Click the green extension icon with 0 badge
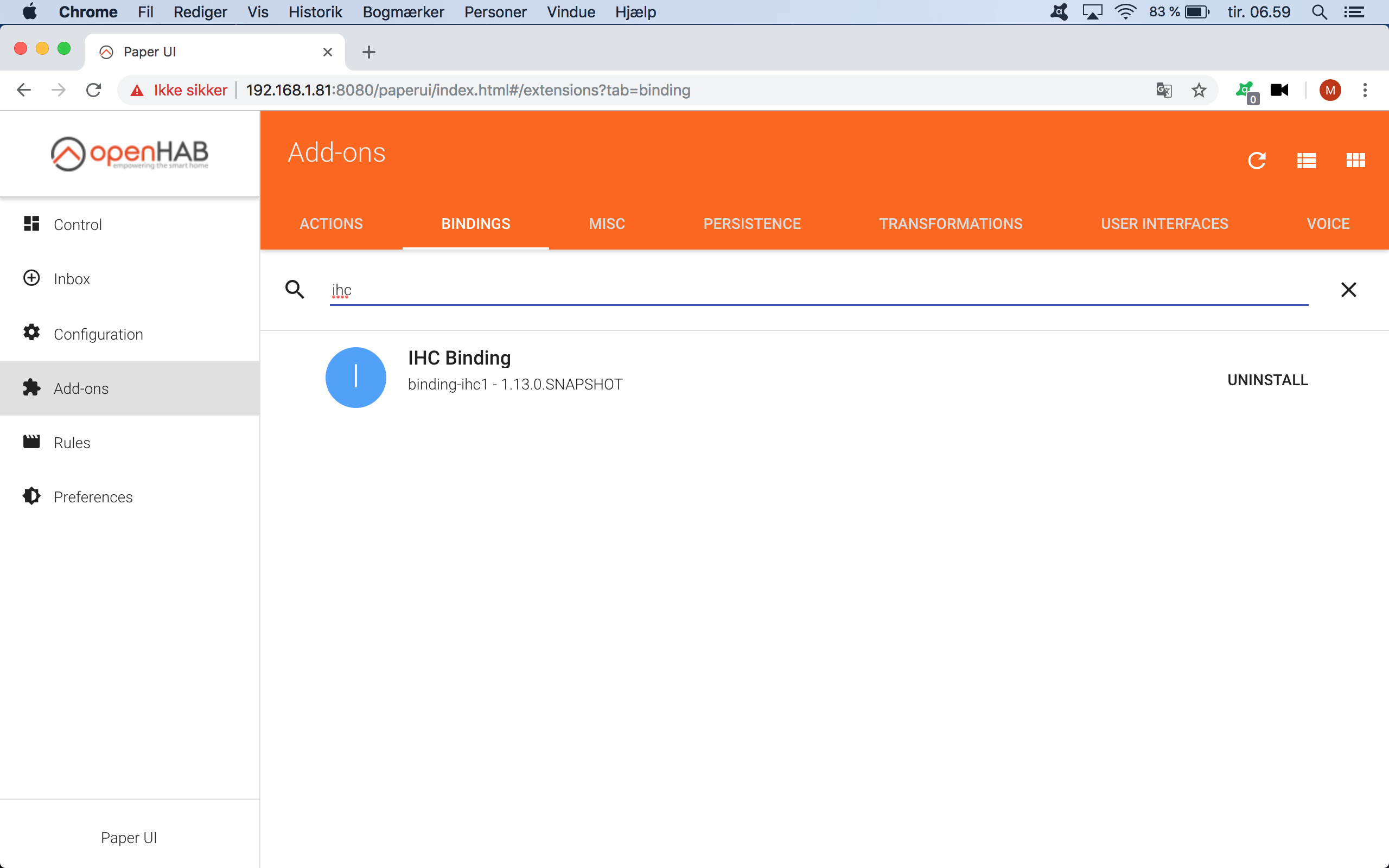The height and width of the screenshot is (868, 1389). (1247, 92)
